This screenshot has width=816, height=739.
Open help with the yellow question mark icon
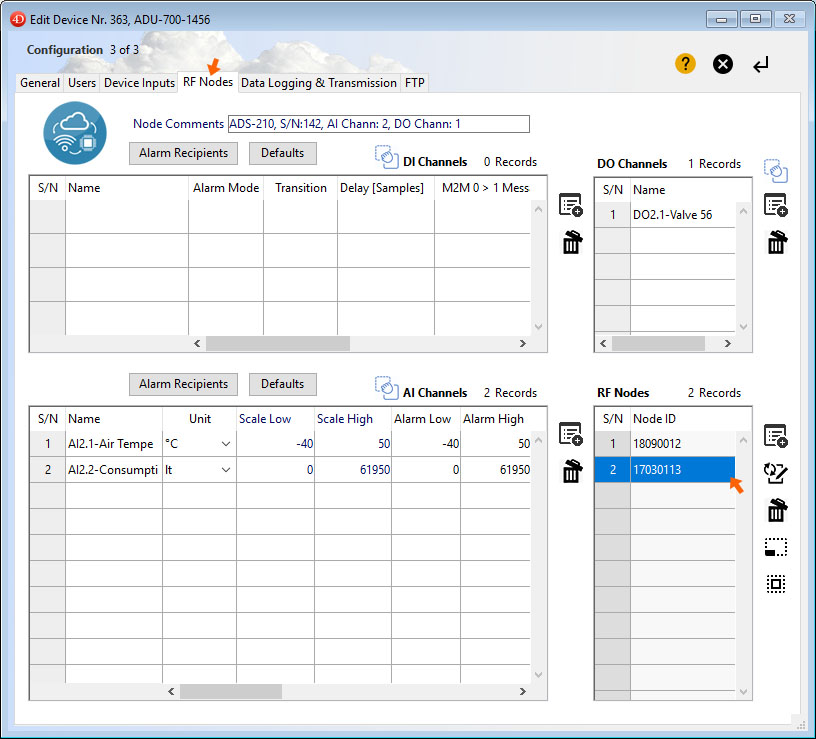coord(685,64)
